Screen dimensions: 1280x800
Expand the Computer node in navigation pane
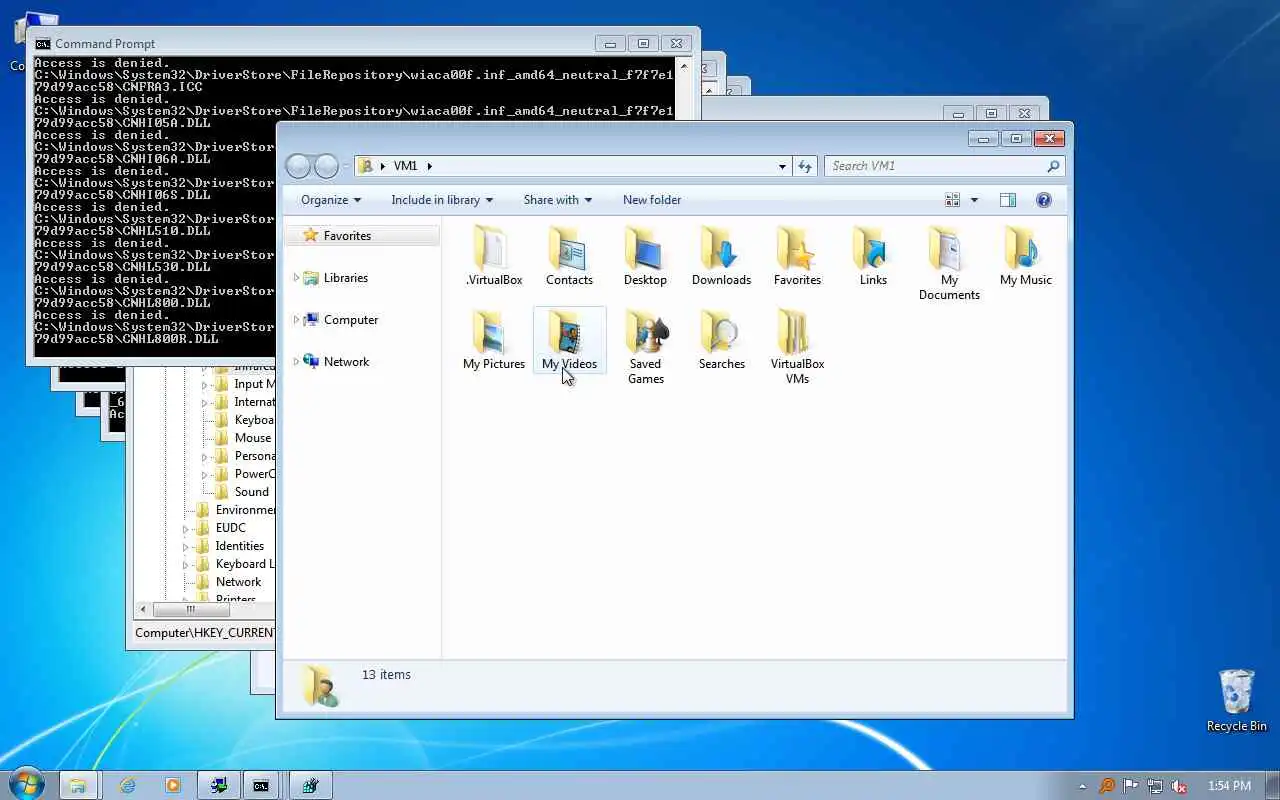[296, 320]
